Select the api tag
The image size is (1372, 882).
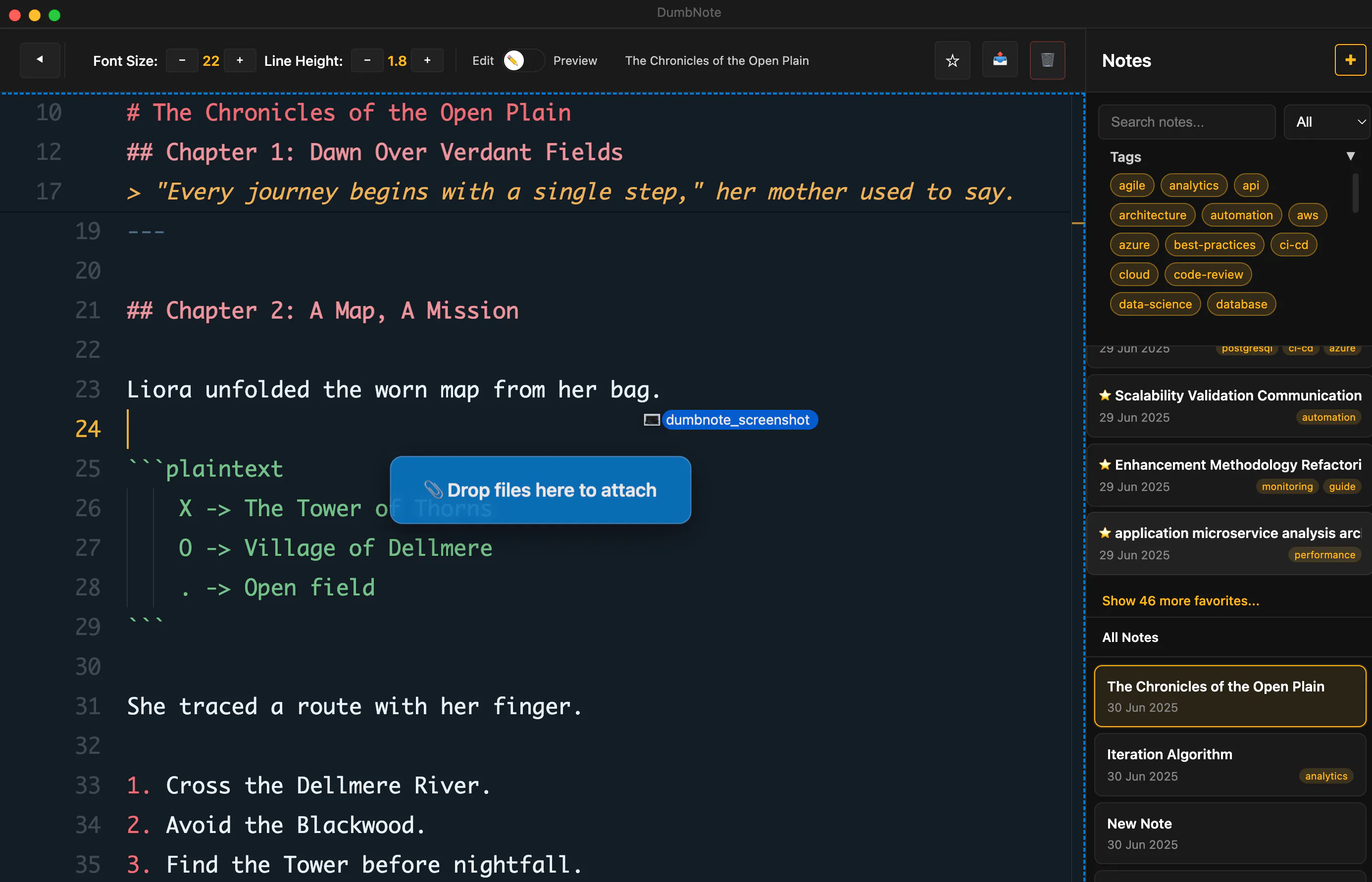(x=1251, y=186)
